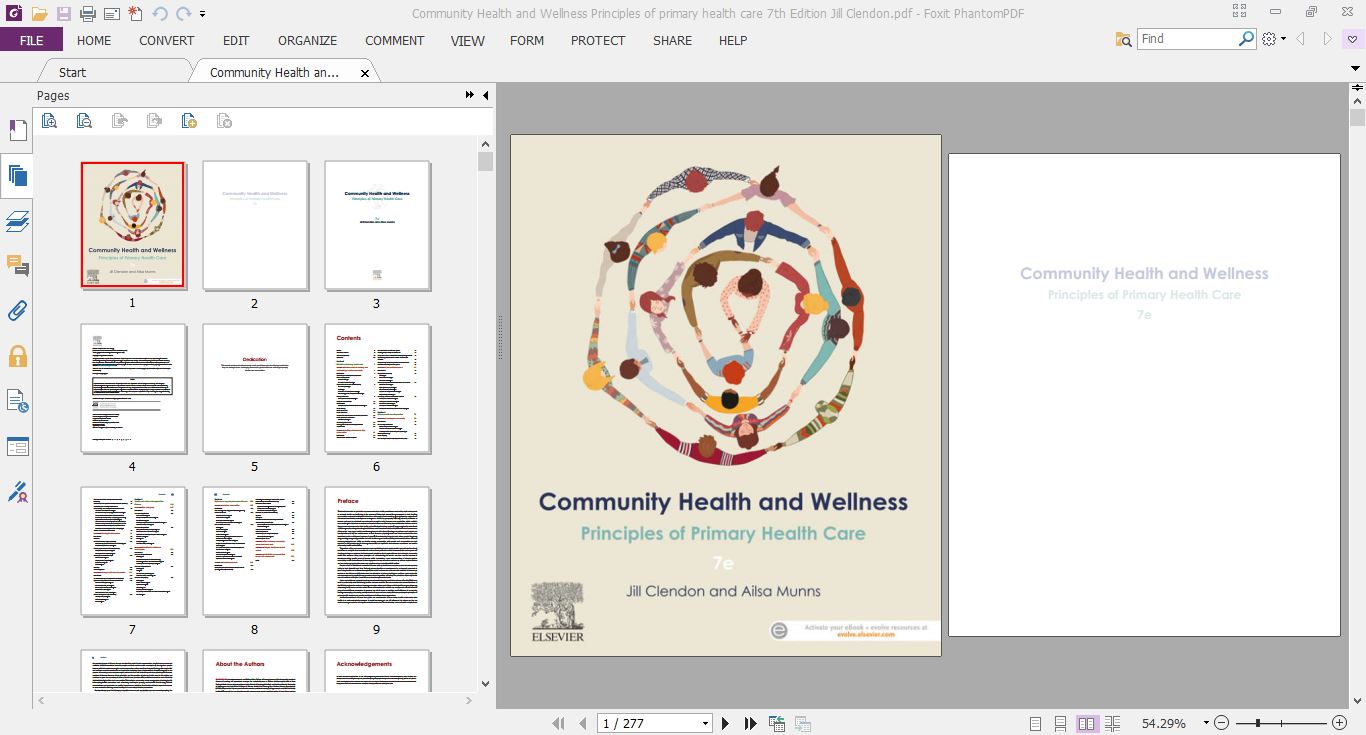This screenshot has width=1366, height=735.
Task: Click the Redo arrow icon
Action: [x=184, y=14]
